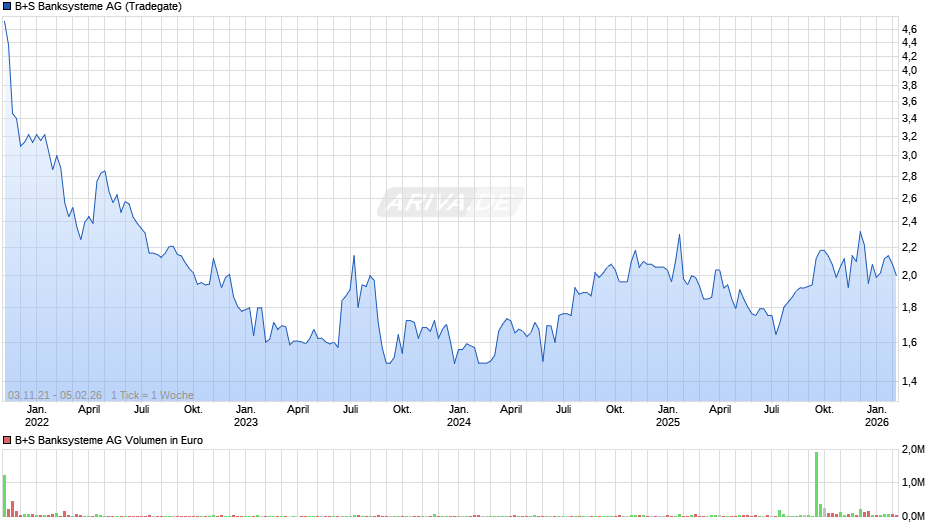Screen dimensions: 940x526
Task: Click the first green volume bar of November 2021
Action: click(4, 496)
